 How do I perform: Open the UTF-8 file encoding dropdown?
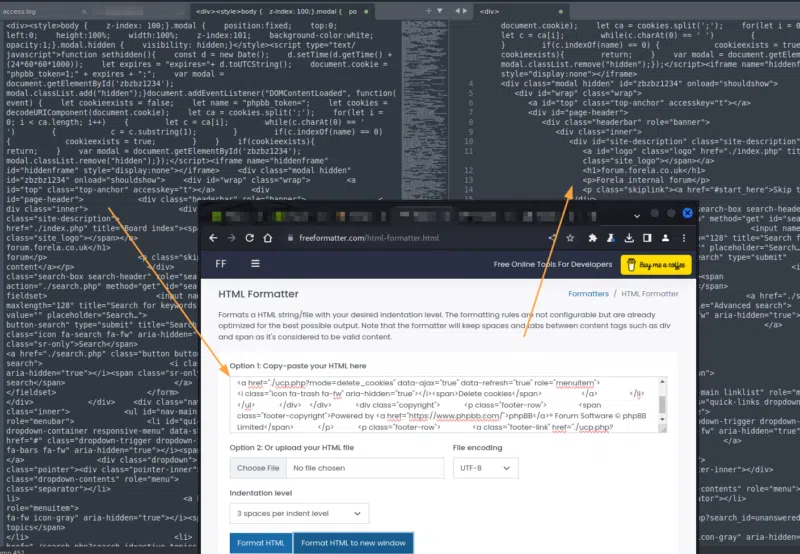point(485,468)
